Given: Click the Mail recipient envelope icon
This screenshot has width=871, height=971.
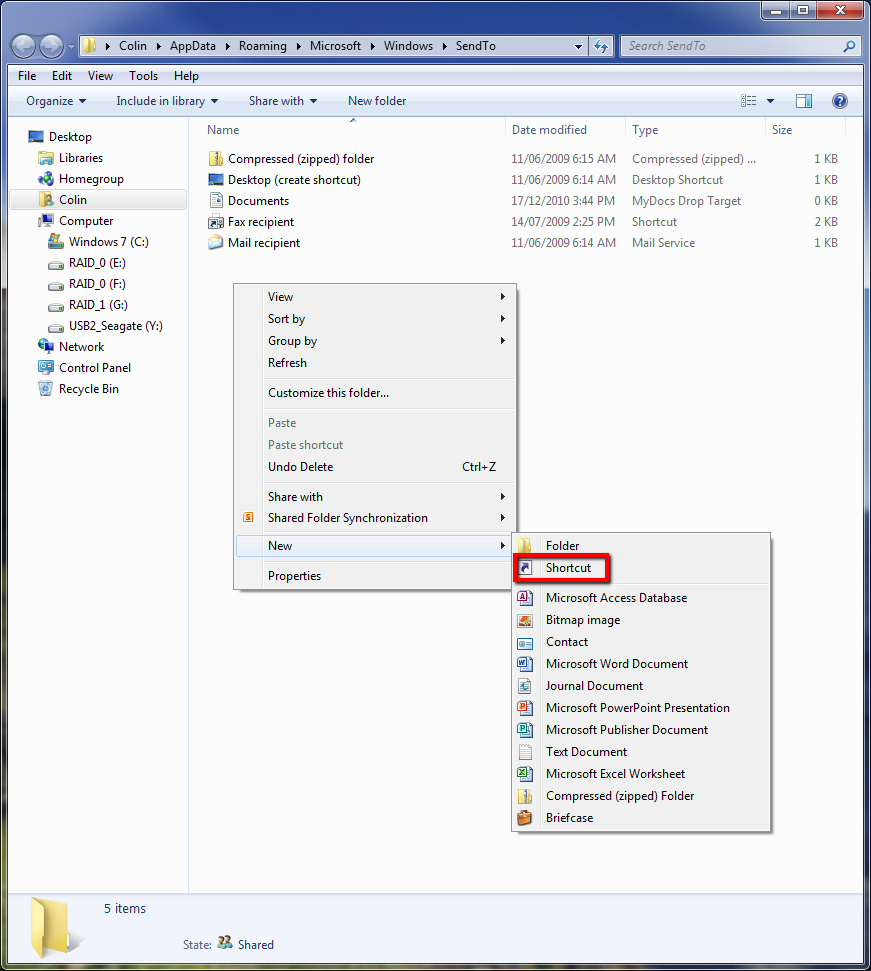Looking at the screenshot, I should click(215, 242).
